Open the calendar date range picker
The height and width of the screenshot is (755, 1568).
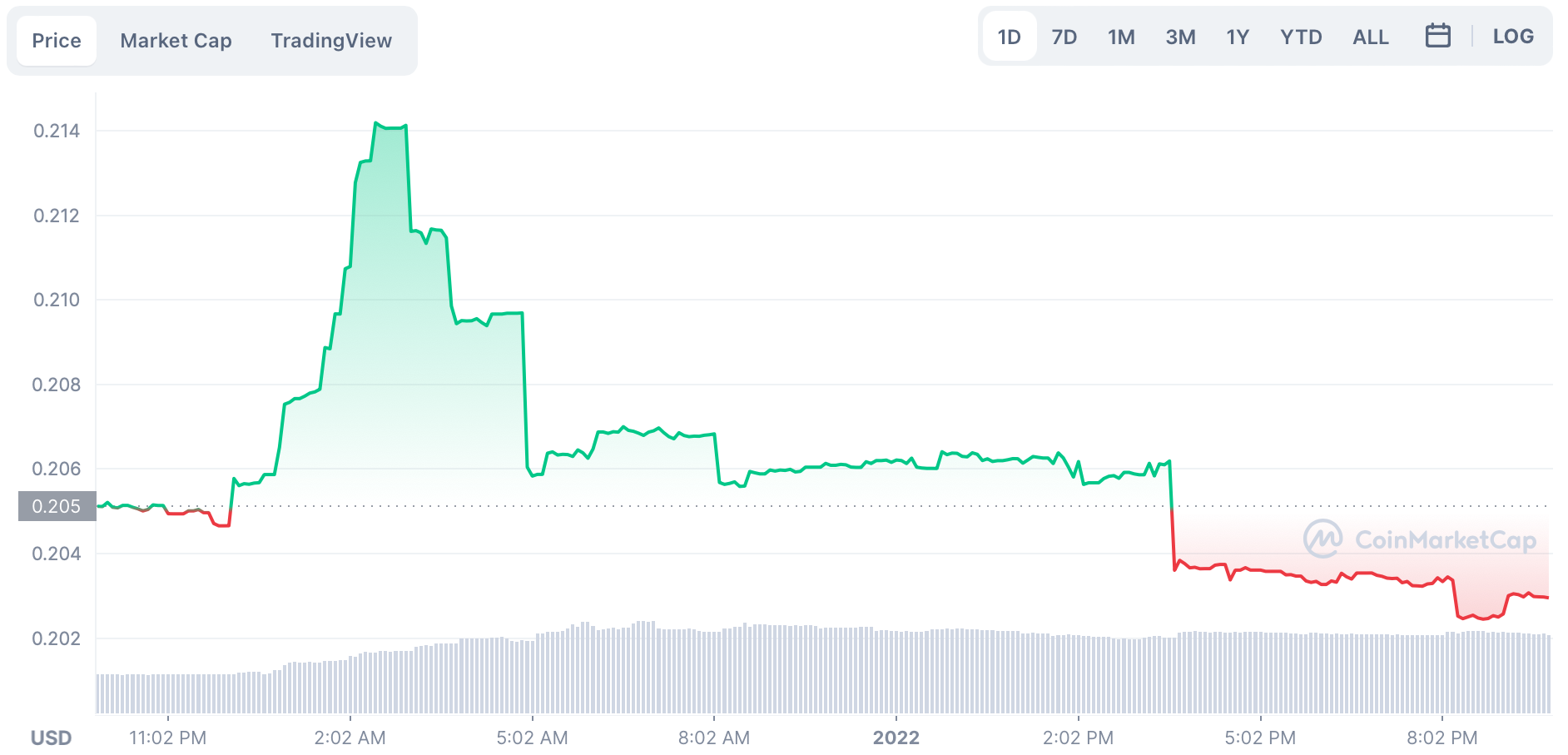(1439, 36)
